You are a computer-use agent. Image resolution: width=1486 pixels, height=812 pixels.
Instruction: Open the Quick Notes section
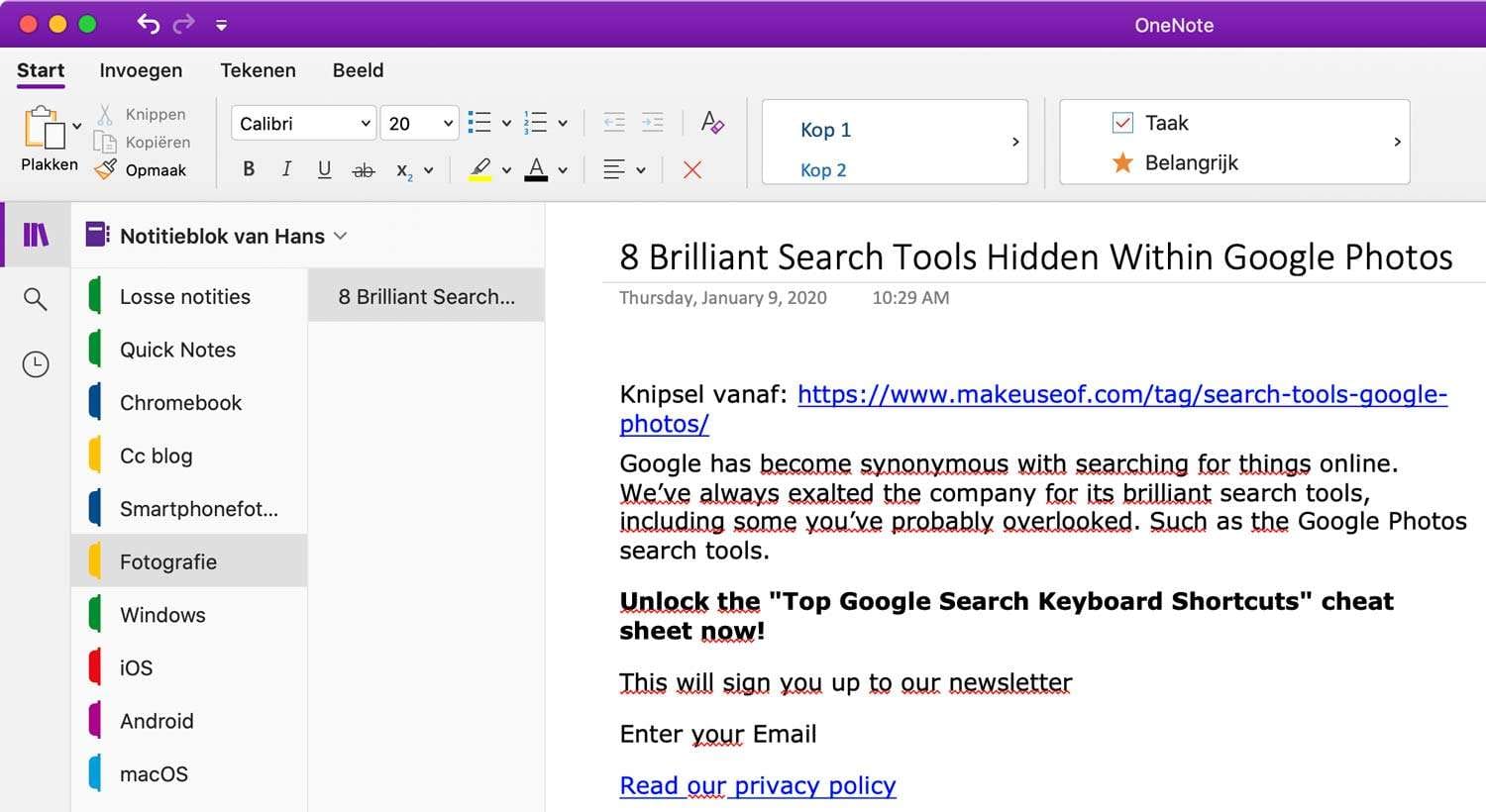(x=189, y=350)
